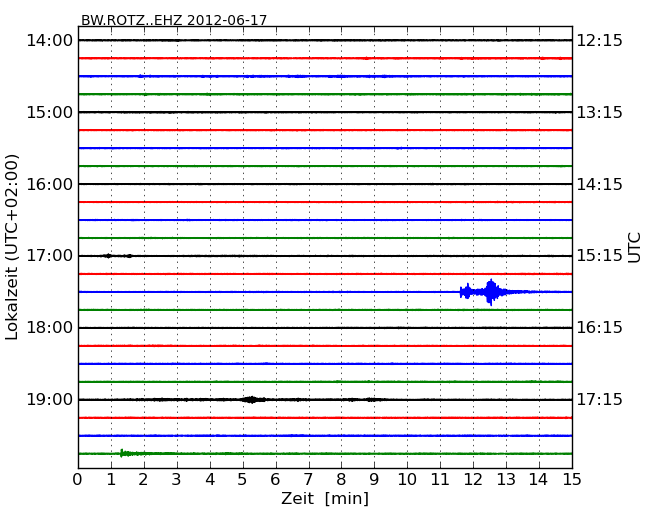Click the Zeit [min] axis label
This screenshot has width=650, height=520.
pos(325,498)
